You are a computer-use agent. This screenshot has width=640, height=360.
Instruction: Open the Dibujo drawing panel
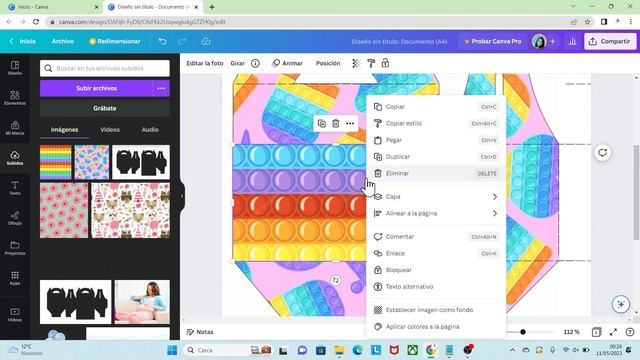15,218
